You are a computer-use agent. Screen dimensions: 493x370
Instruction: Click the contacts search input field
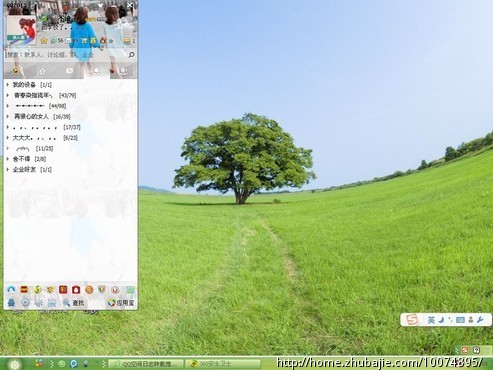[x=67, y=54]
